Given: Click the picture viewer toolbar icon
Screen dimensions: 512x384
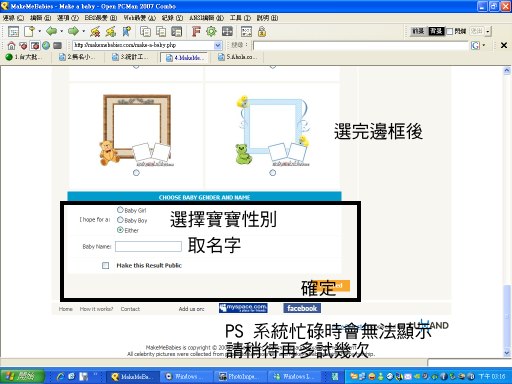Looking at the screenshot, I should [x=246, y=32].
